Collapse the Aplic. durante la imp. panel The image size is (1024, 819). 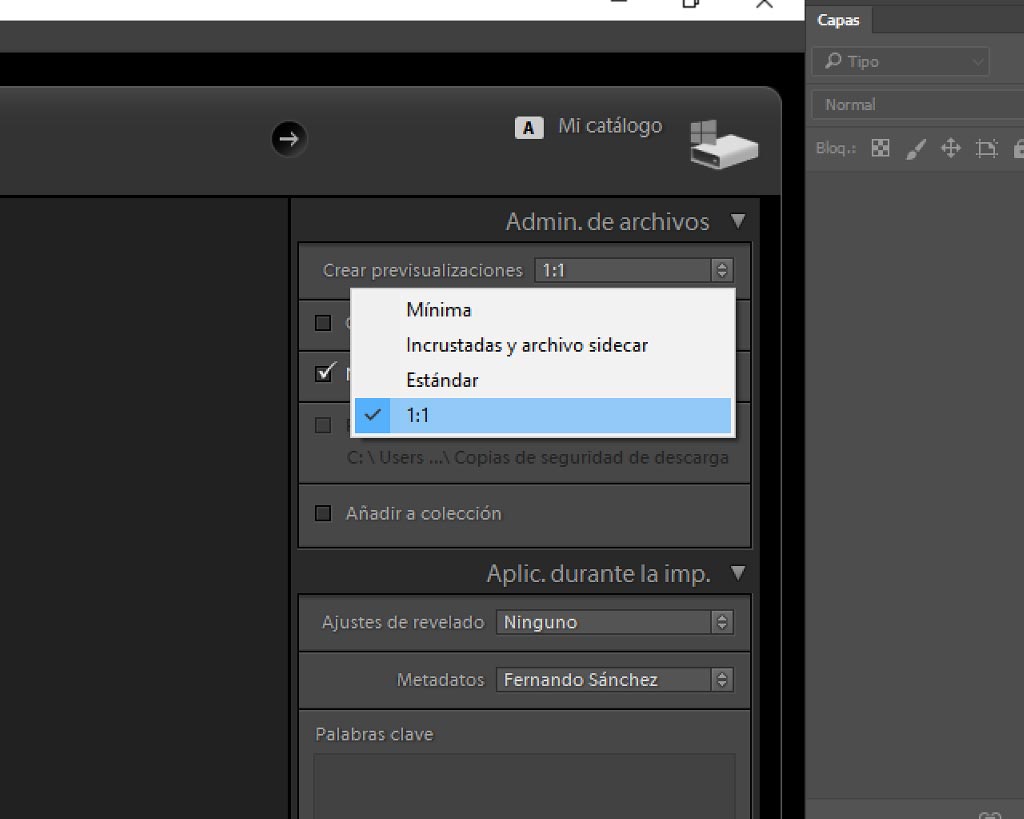(x=738, y=573)
